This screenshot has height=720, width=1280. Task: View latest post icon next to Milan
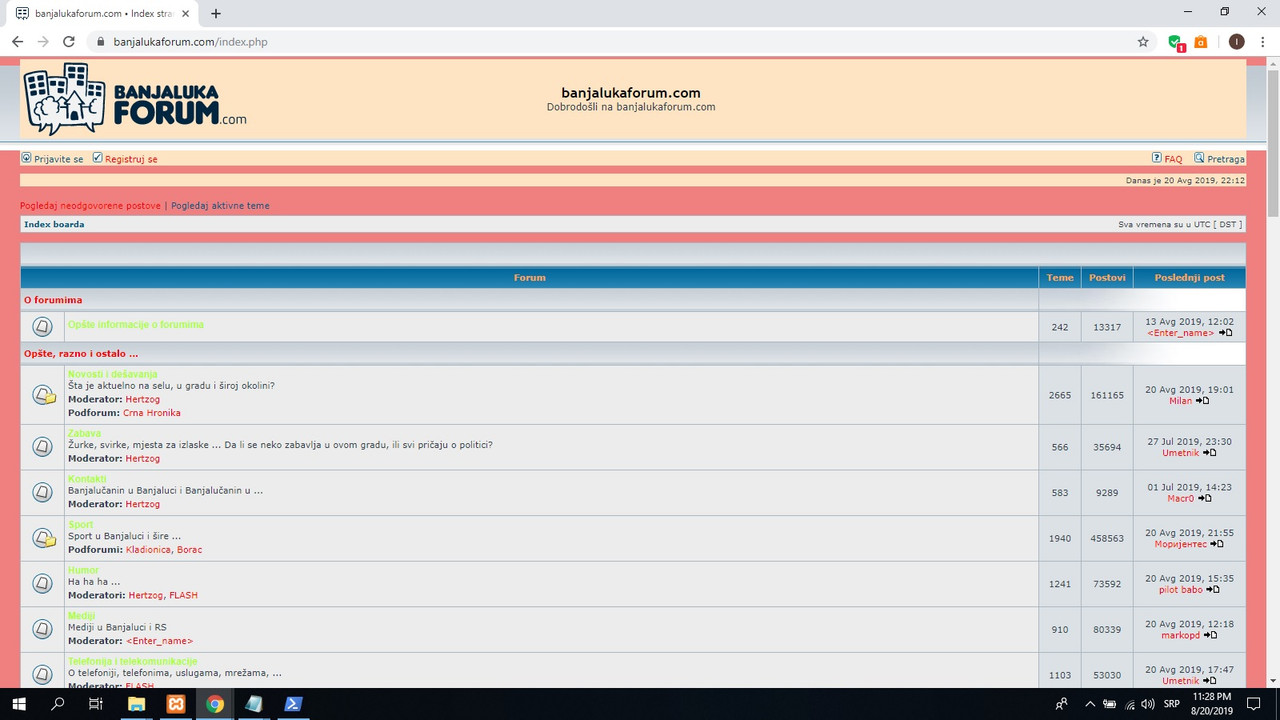point(1203,401)
